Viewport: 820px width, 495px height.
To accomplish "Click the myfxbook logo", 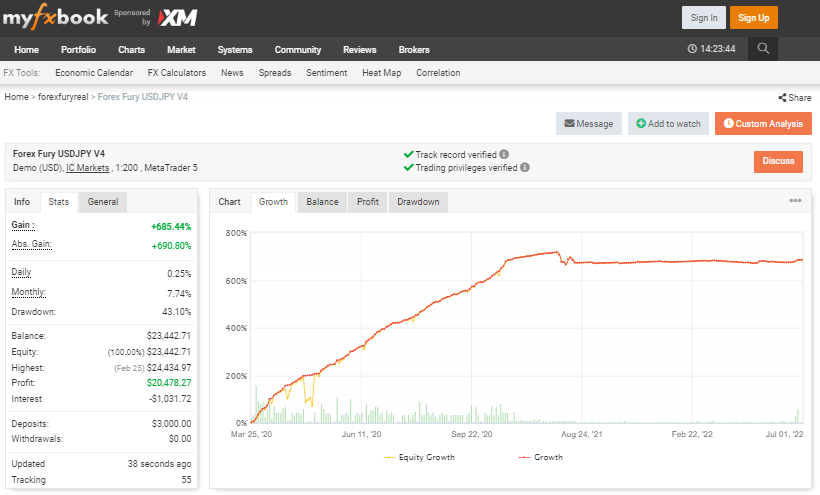I will pos(54,17).
